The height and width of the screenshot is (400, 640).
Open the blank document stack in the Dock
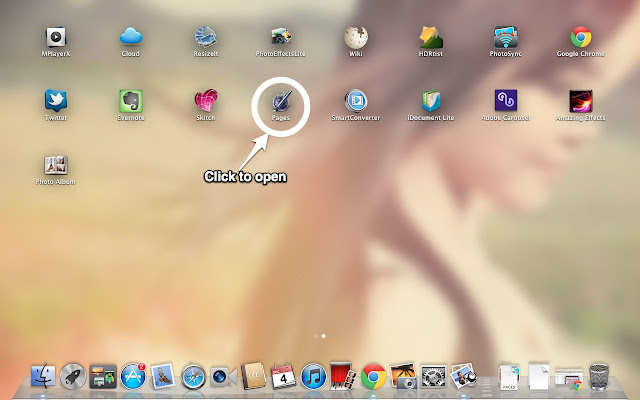tap(539, 376)
